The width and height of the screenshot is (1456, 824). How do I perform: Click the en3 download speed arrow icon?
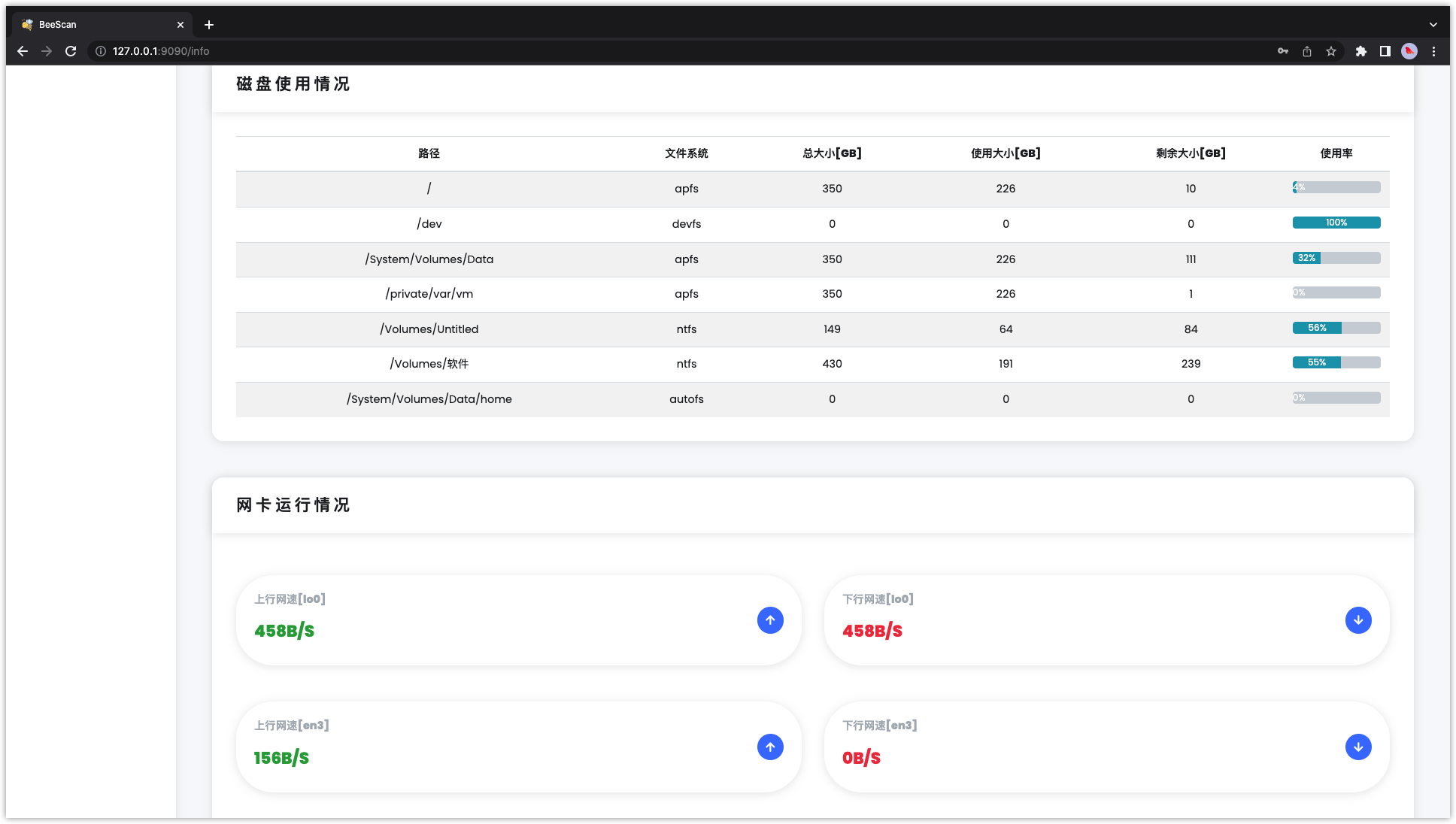tap(1357, 747)
